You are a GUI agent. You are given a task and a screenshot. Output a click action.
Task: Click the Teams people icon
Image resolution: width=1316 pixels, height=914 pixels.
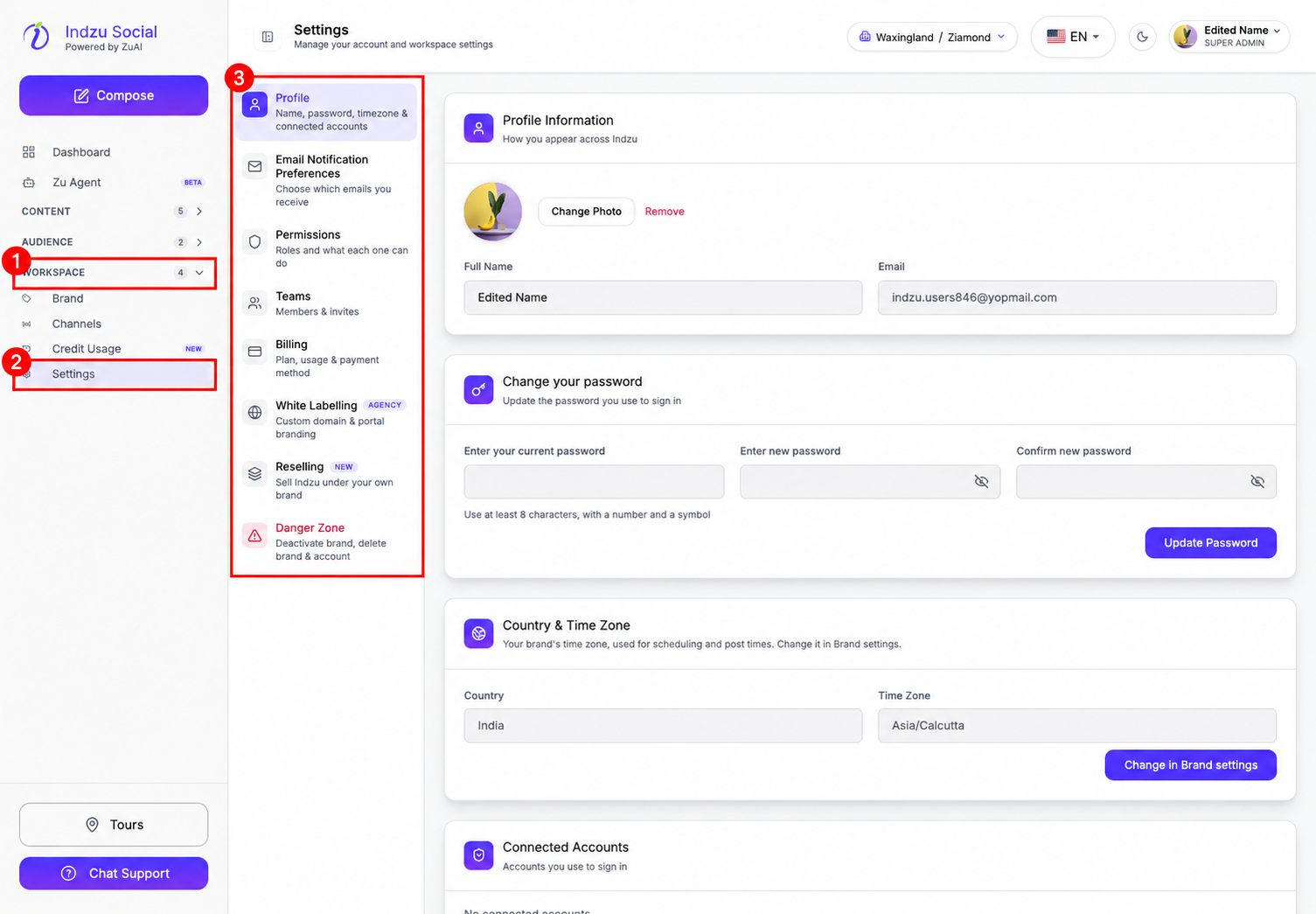[x=255, y=304]
